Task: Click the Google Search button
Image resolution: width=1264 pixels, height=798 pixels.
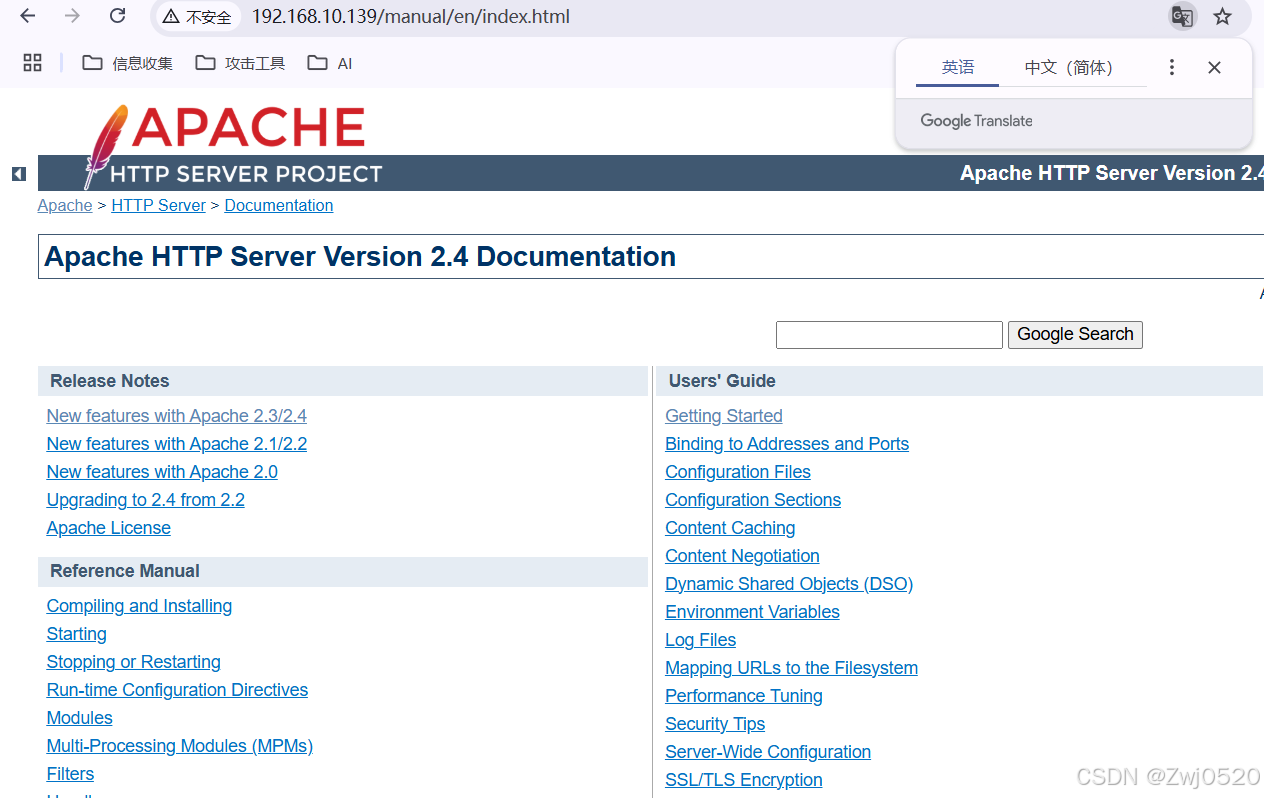Action: pyautogui.click(x=1075, y=335)
